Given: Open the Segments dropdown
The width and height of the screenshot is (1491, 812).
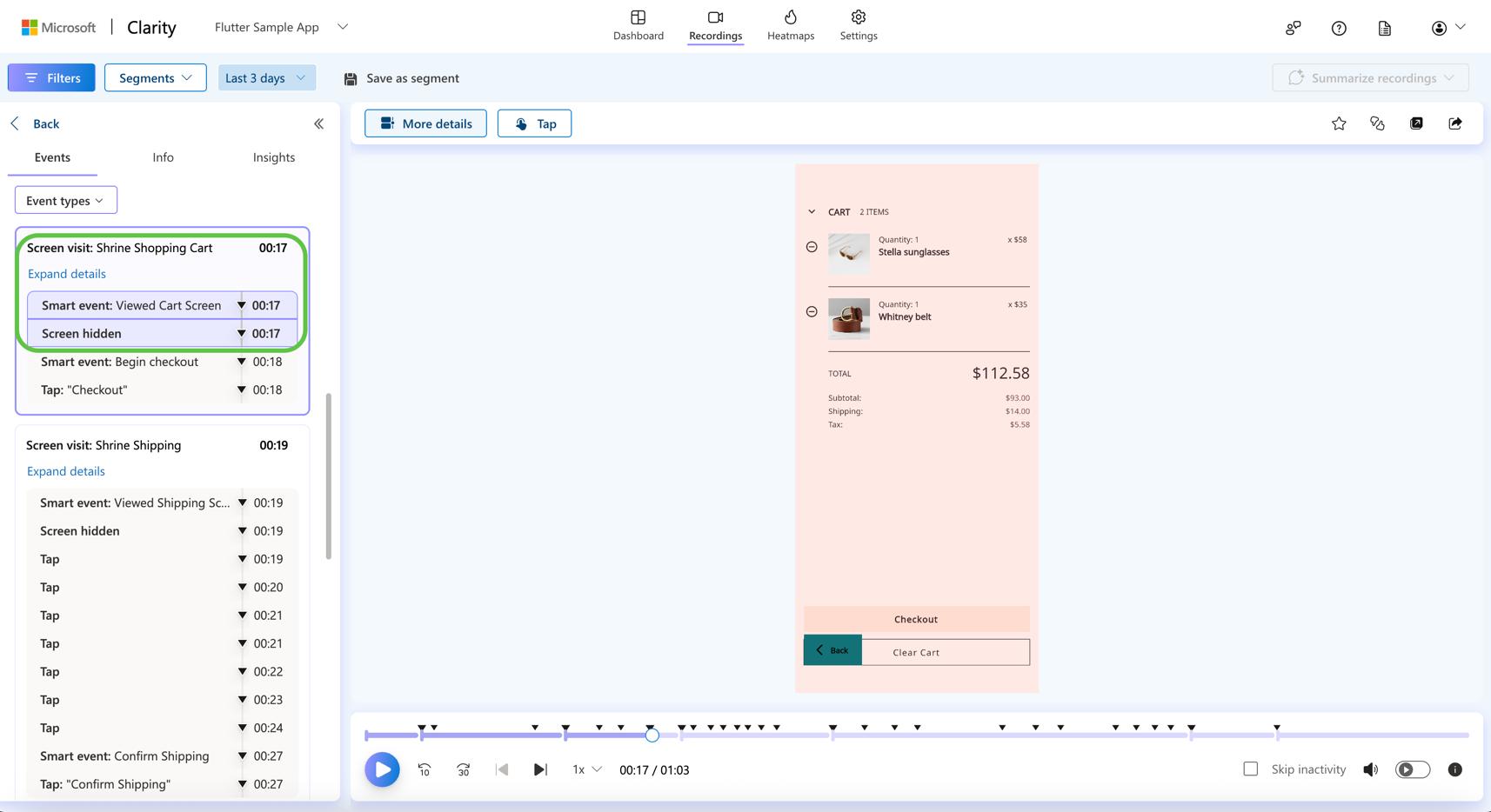Looking at the screenshot, I should tap(155, 77).
